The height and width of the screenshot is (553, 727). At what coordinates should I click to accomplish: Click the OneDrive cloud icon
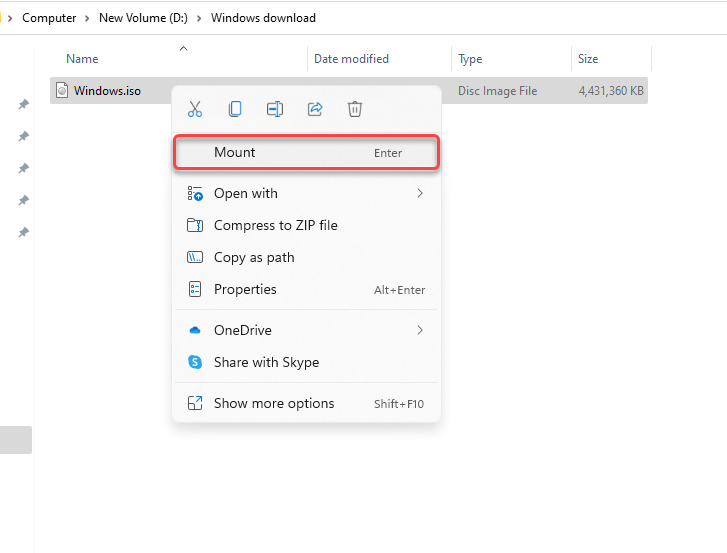click(x=195, y=330)
